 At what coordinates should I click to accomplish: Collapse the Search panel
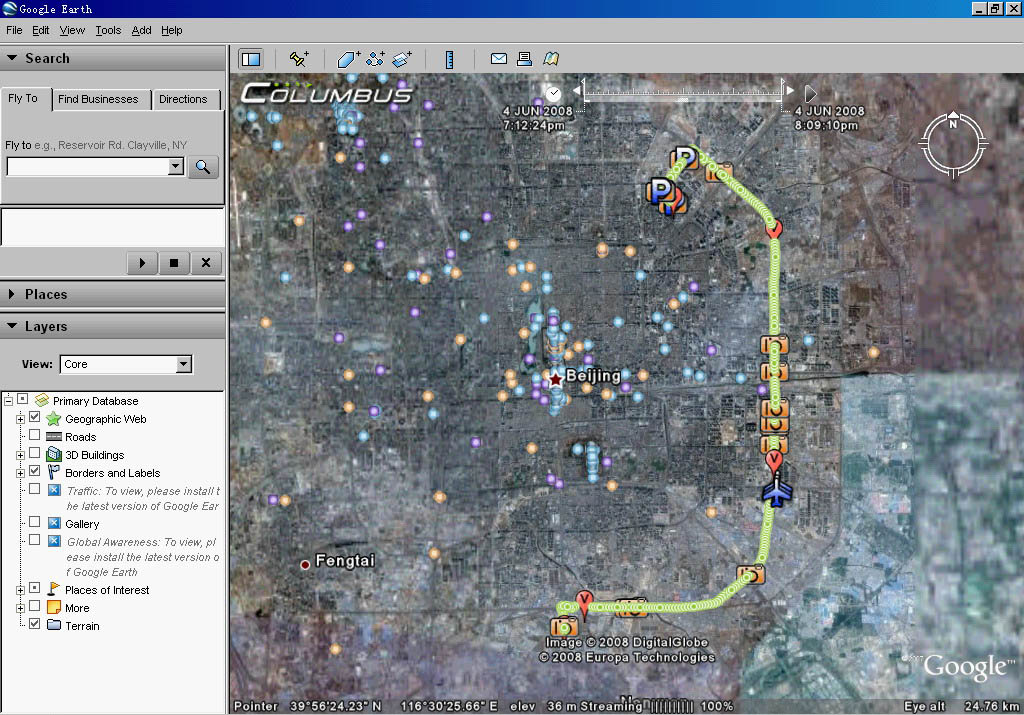(x=12, y=57)
